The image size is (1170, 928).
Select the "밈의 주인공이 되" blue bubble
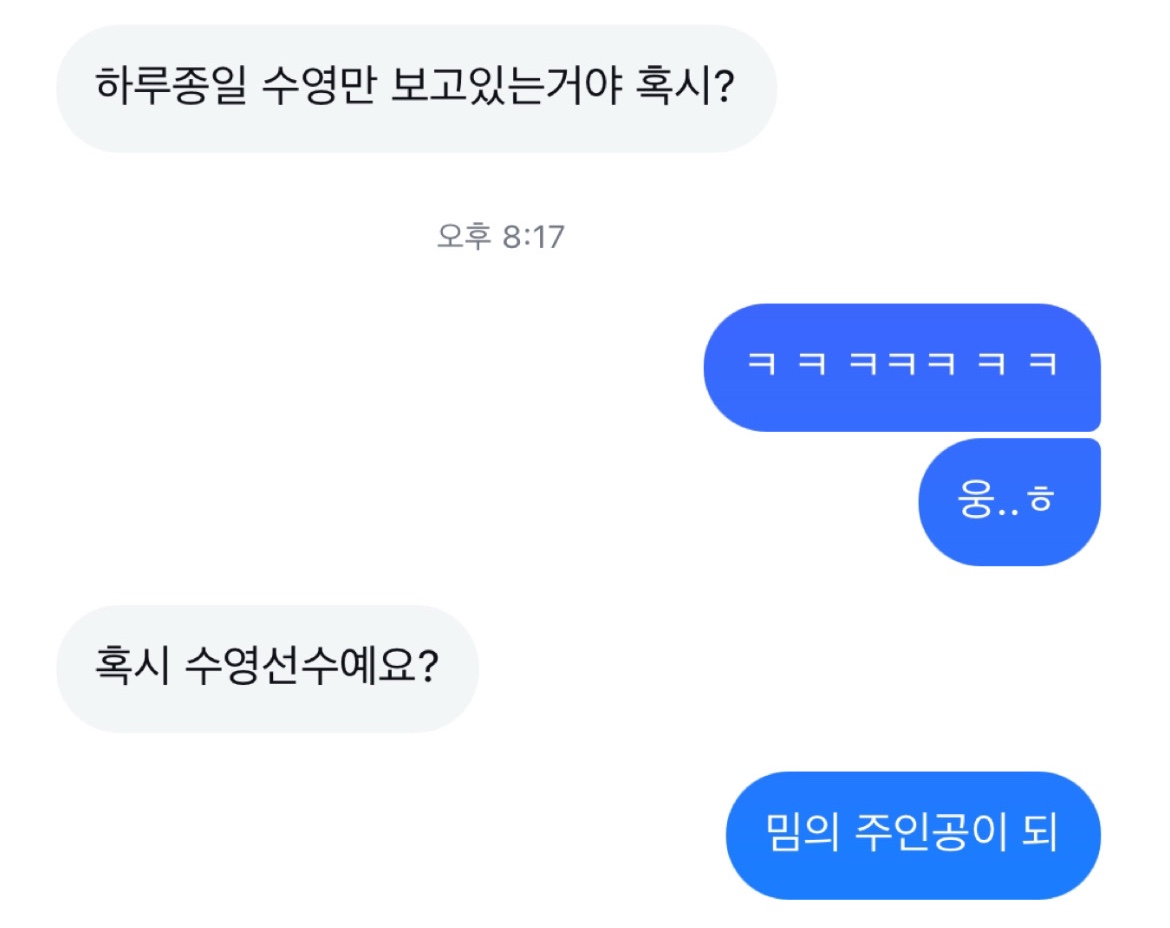point(912,835)
